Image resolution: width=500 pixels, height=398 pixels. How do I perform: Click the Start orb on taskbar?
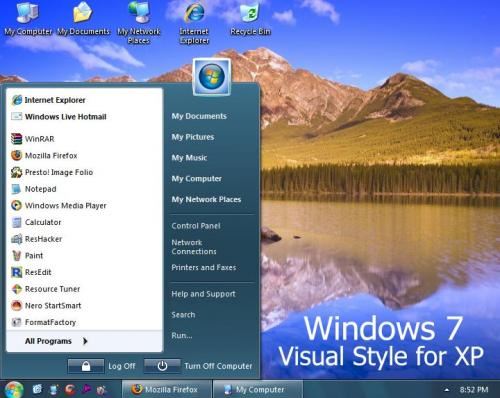point(14,390)
